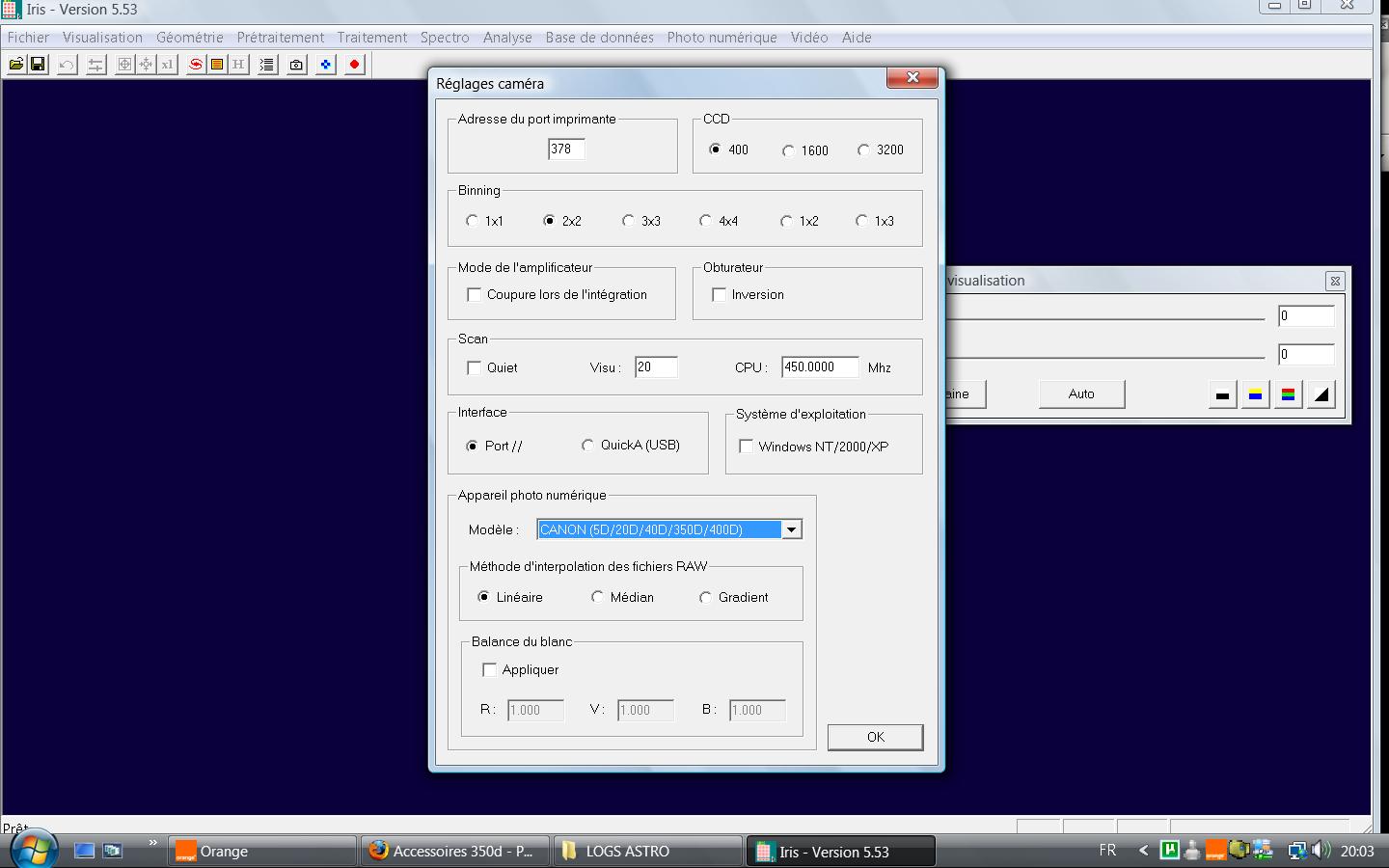
Task: Enable Coupure lors de l'intégration checkbox
Action: [x=475, y=294]
